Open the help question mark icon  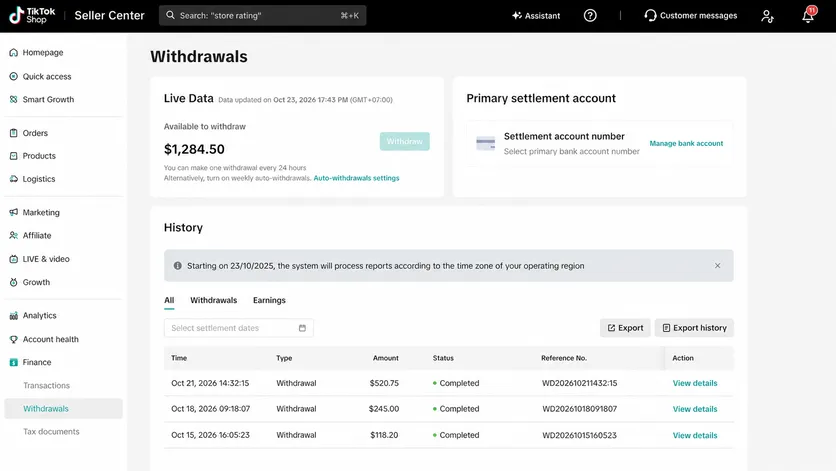[x=590, y=15]
